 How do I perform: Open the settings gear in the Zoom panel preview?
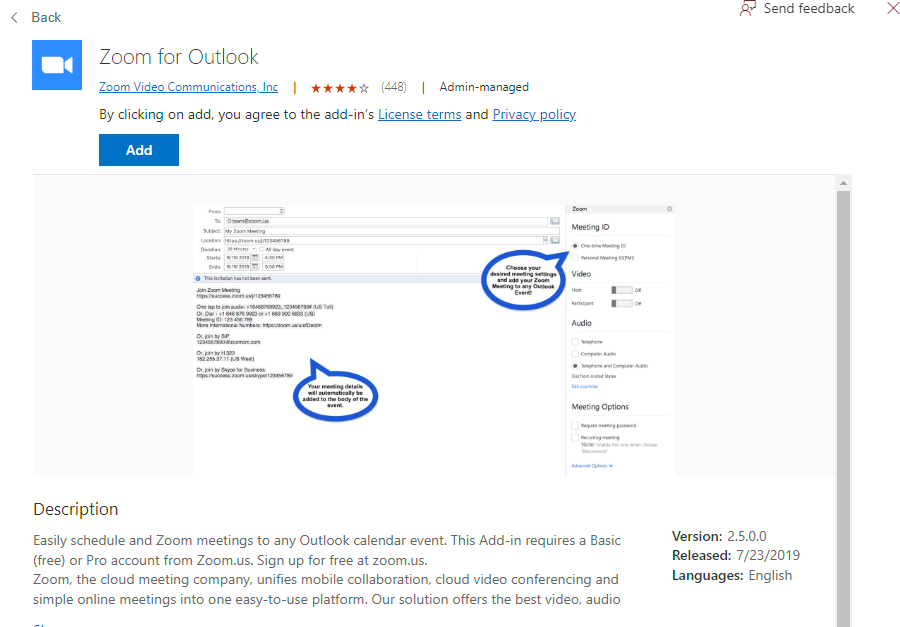(x=668, y=208)
